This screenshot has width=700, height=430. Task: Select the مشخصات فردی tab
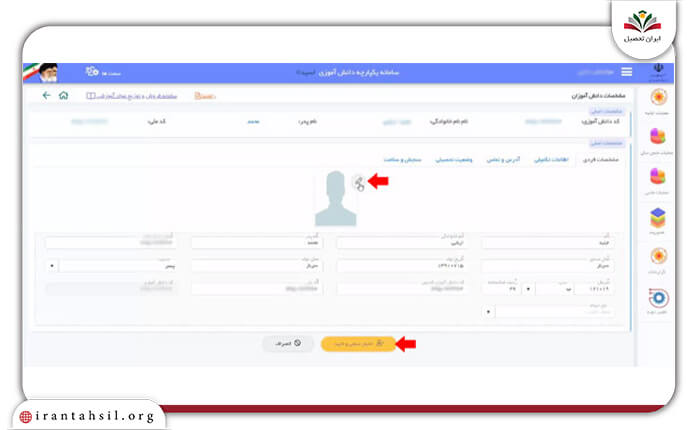click(x=600, y=159)
